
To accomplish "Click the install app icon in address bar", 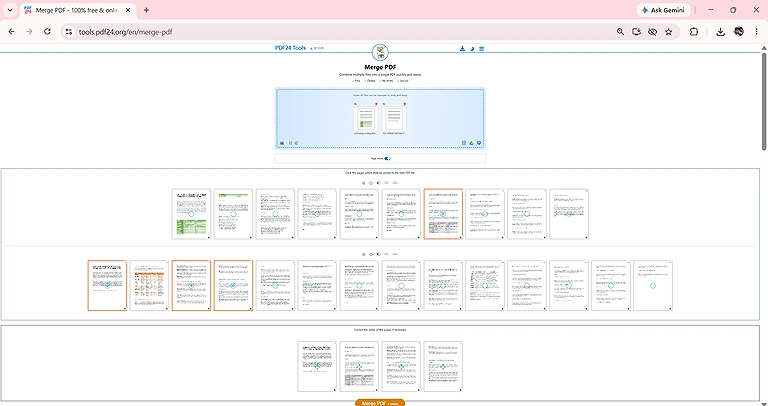I will [x=636, y=32].
